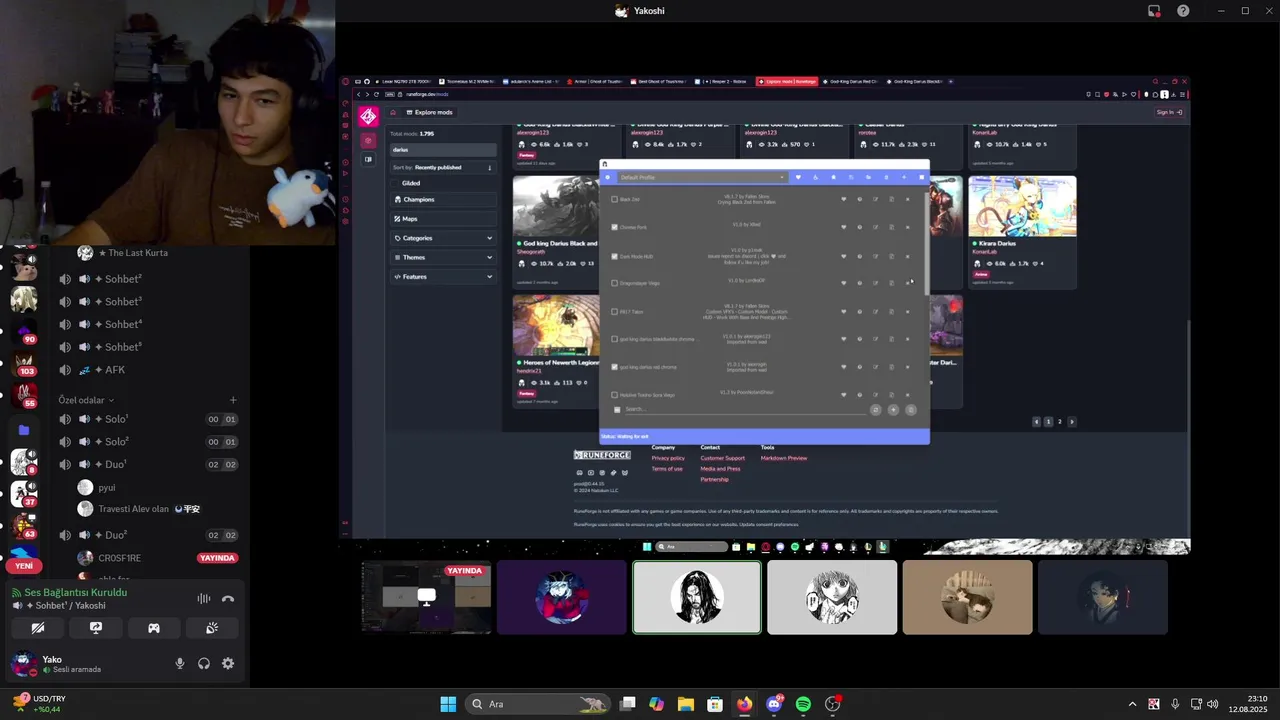Open server with 90 unread badge
Image resolution: width=1280 pixels, height=720 pixels.
[x=24, y=331]
